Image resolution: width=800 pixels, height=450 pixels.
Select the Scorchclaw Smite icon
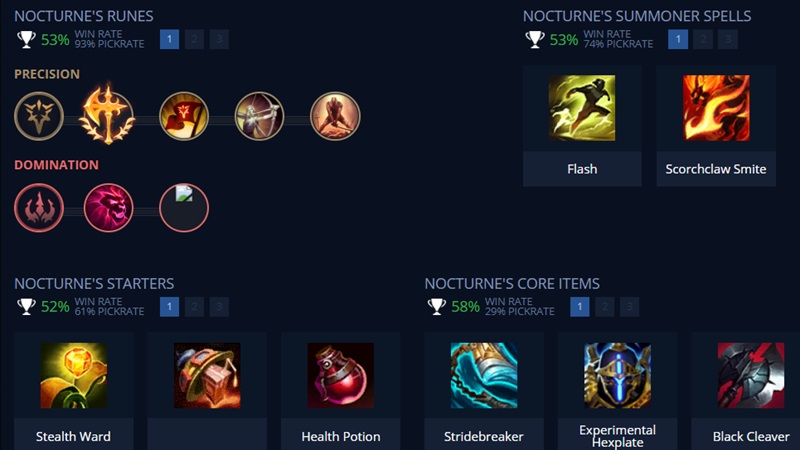(716, 108)
